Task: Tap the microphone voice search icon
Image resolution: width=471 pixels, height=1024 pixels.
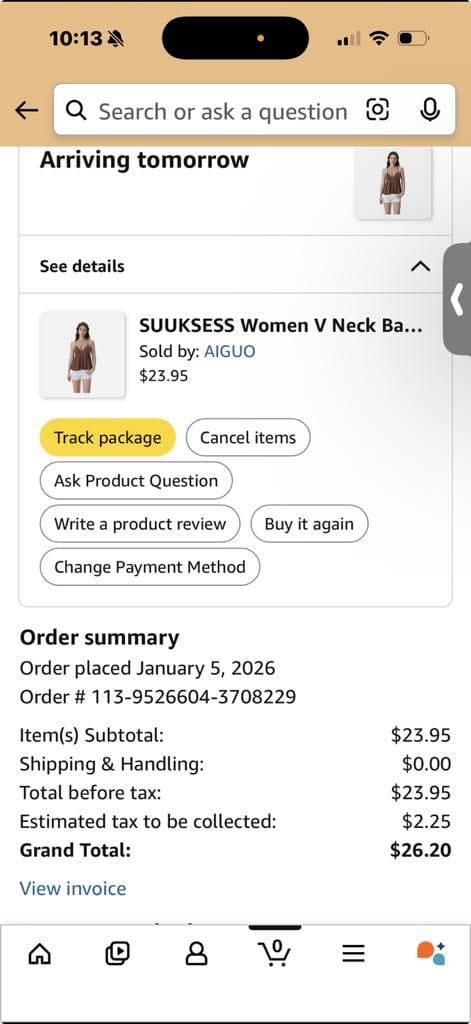Action: (x=429, y=110)
